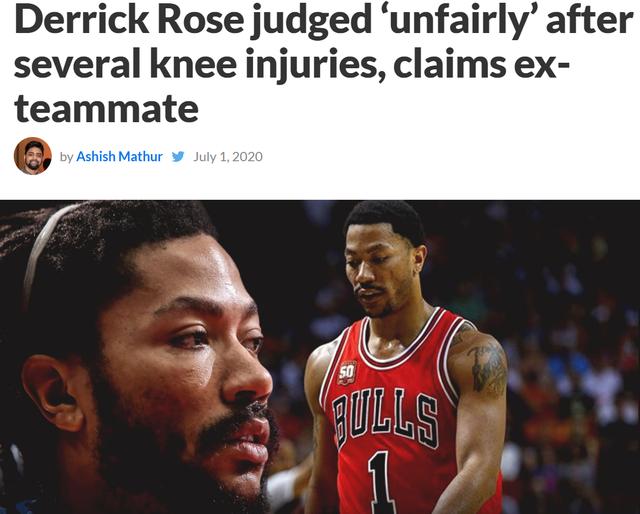
Task: Click the number 1 on the jersey
Action: 380,482
